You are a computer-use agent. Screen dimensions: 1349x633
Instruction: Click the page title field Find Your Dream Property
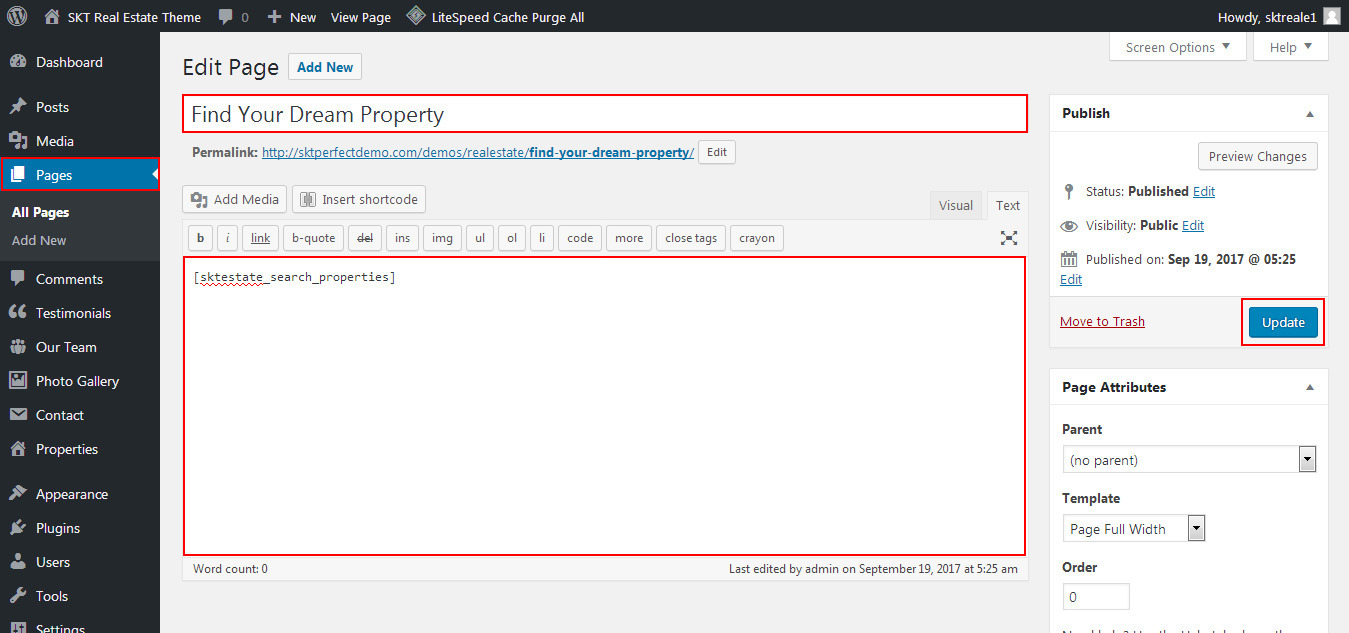pyautogui.click(x=604, y=114)
